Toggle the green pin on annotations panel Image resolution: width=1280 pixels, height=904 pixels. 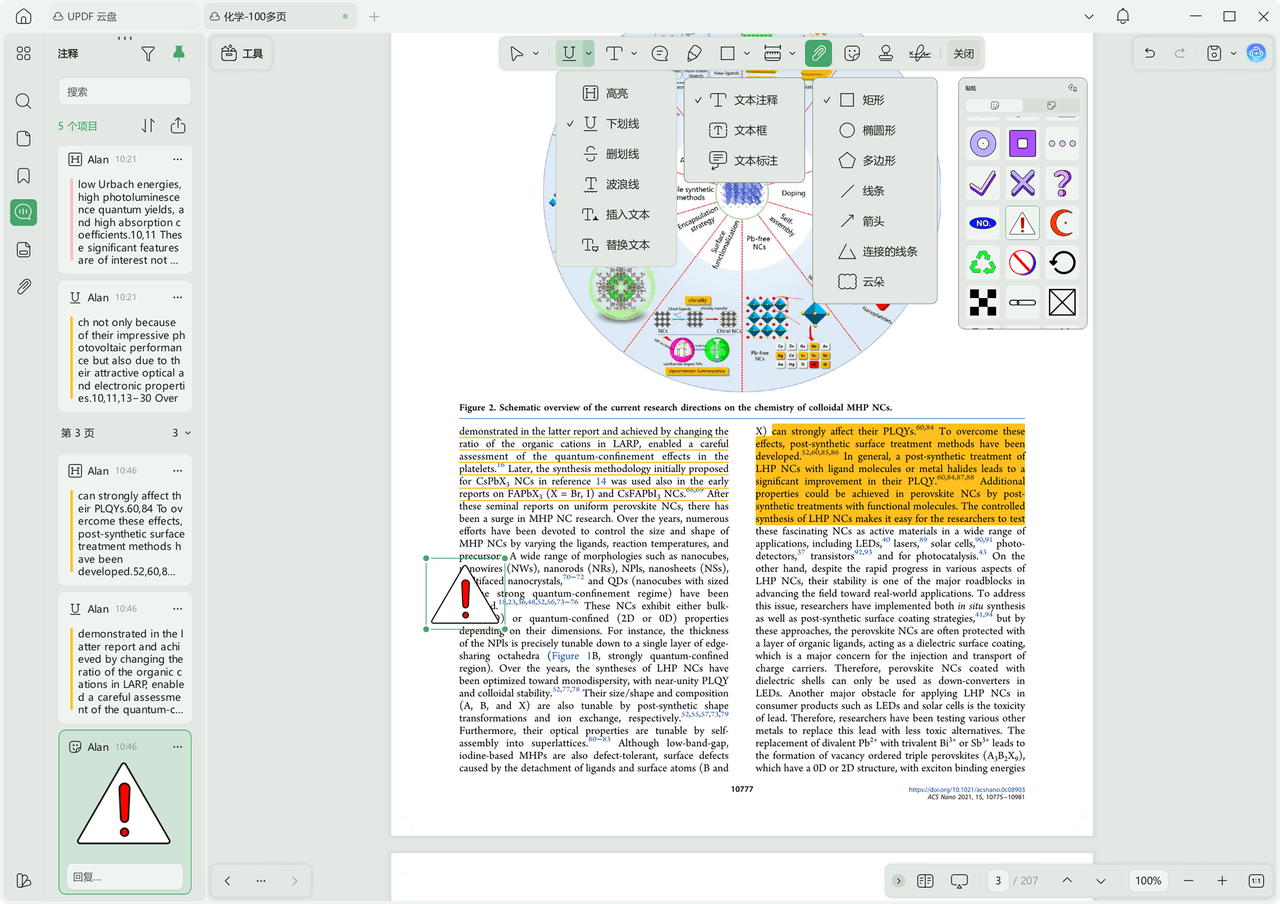point(179,54)
